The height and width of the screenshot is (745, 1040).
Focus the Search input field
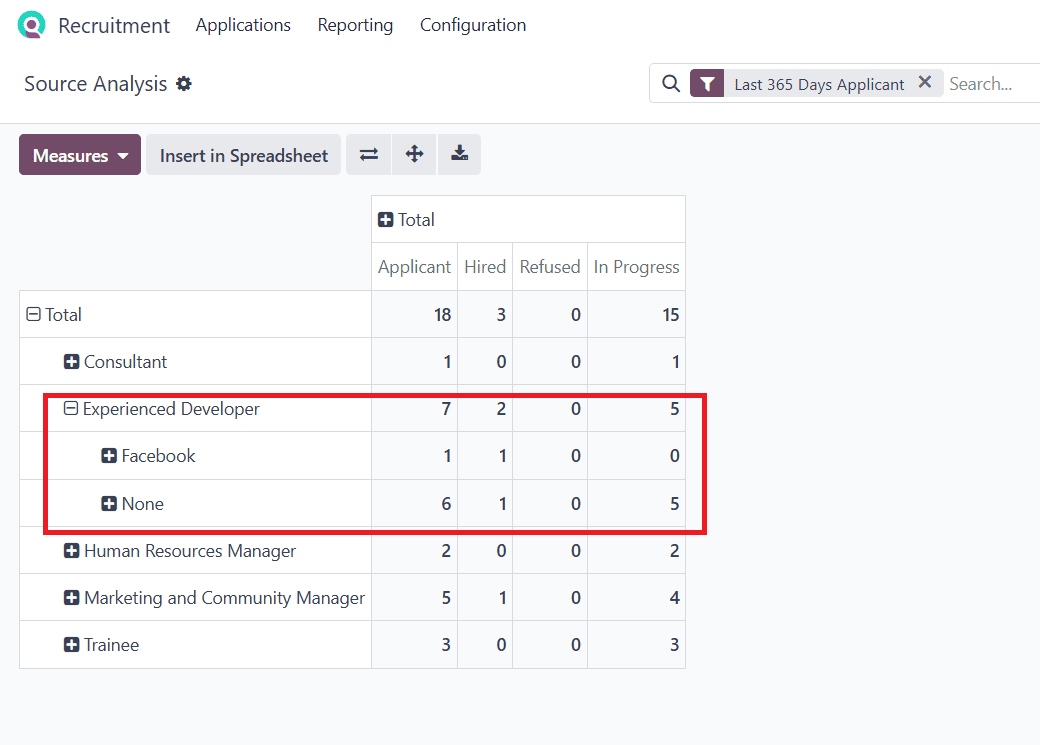tap(993, 84)
